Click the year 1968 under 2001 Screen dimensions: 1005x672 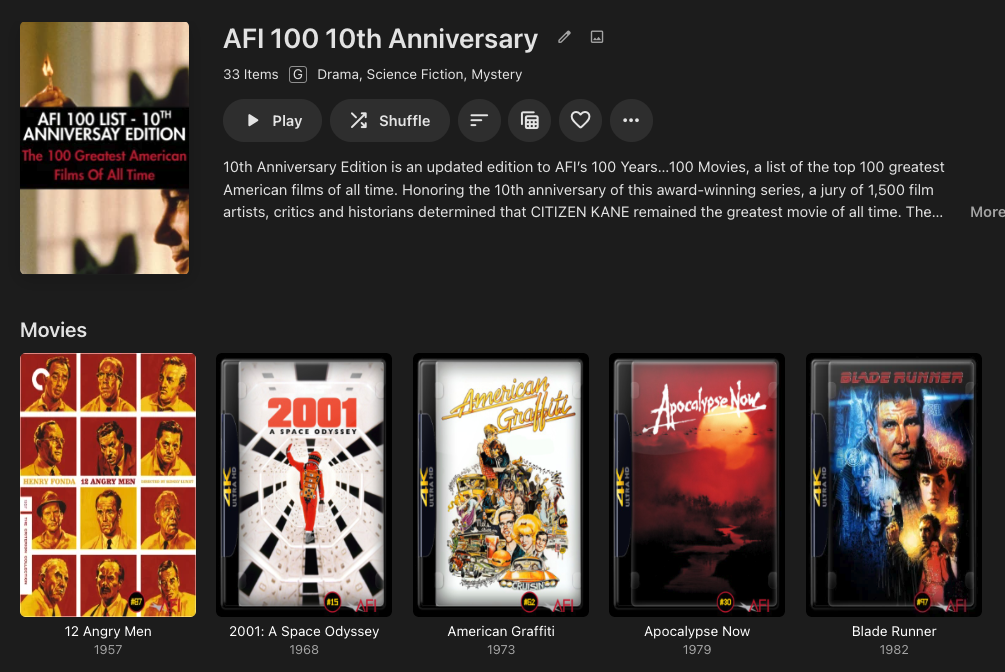click(304, 650)
